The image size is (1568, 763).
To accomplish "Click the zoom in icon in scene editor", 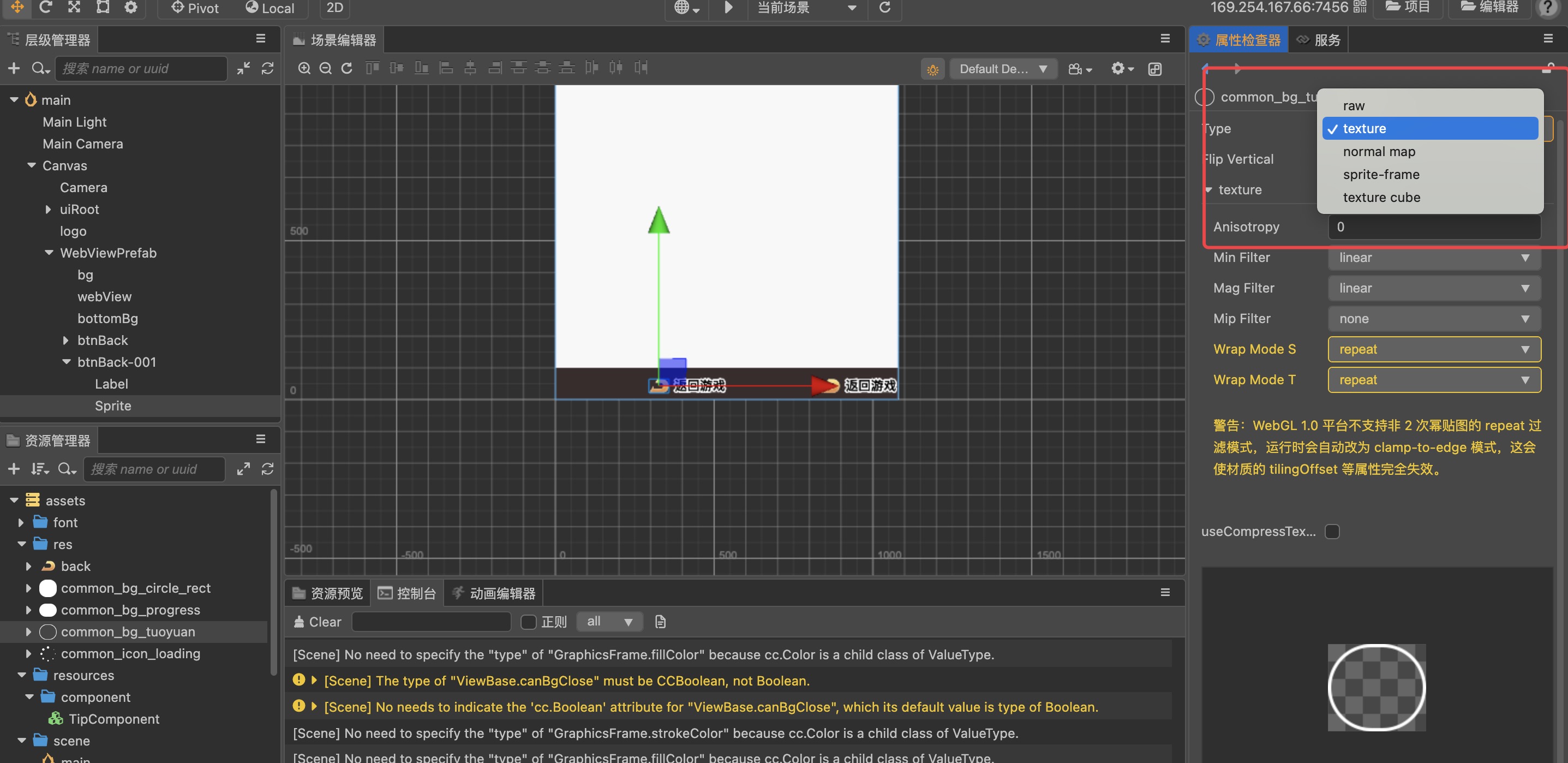I will pos(304,68).
